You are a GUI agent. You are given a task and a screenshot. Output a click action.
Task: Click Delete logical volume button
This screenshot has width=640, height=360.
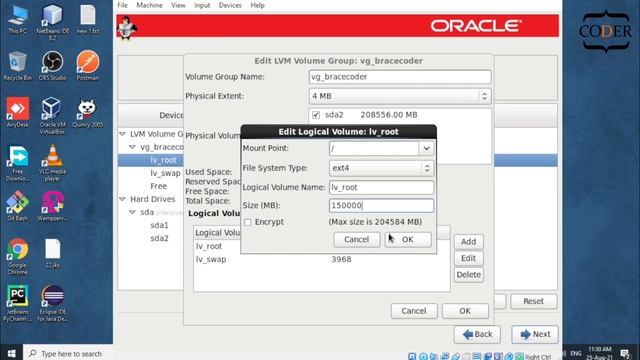[x=469, y=275]
